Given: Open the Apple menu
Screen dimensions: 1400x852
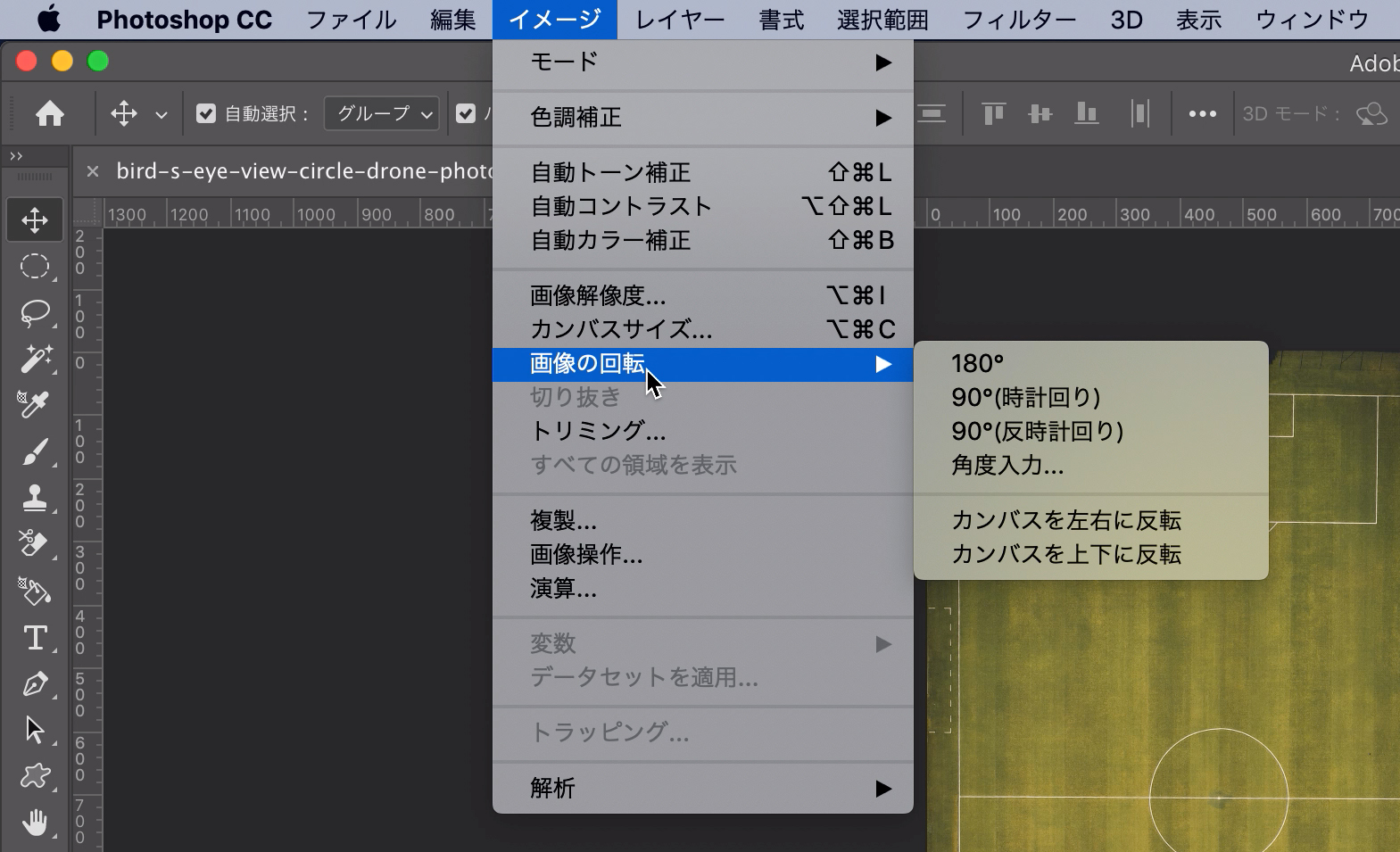Looking at the screenshot, I should [x=49, y=19].
